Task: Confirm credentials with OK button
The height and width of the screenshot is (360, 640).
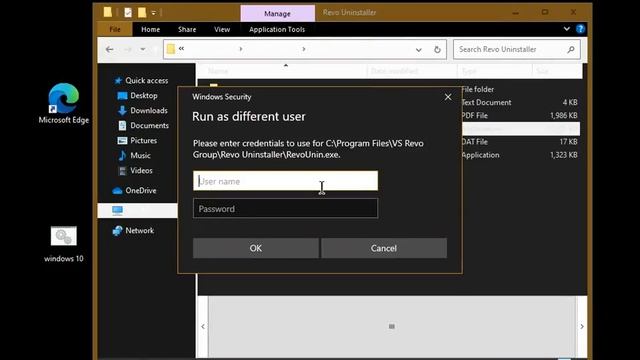Action: click(256, 248)
